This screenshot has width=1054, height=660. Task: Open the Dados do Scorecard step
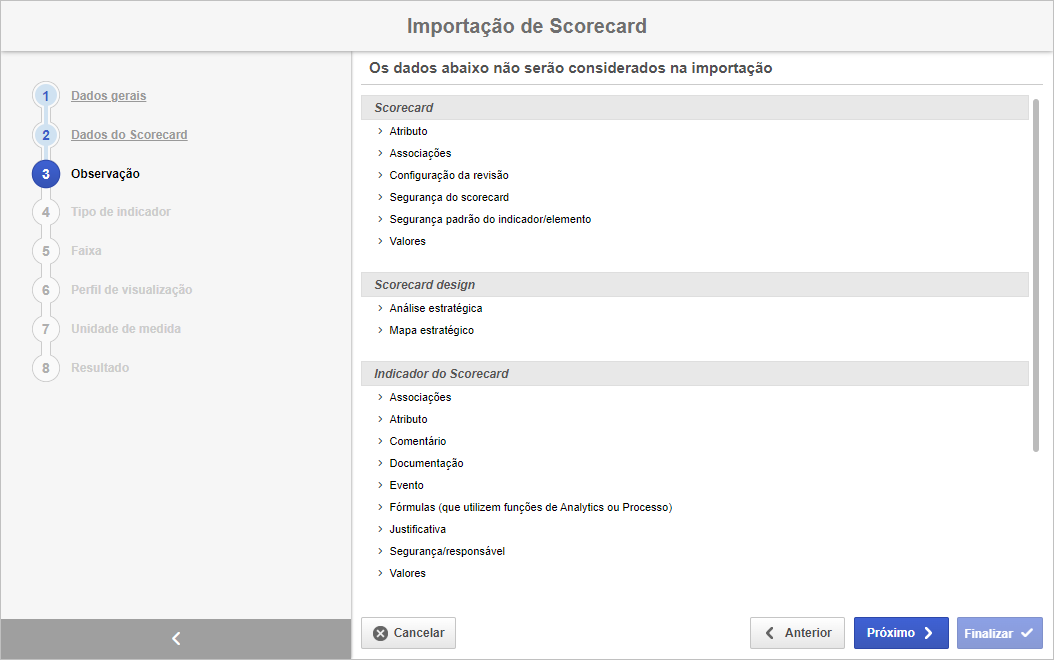tap(129, 135)
